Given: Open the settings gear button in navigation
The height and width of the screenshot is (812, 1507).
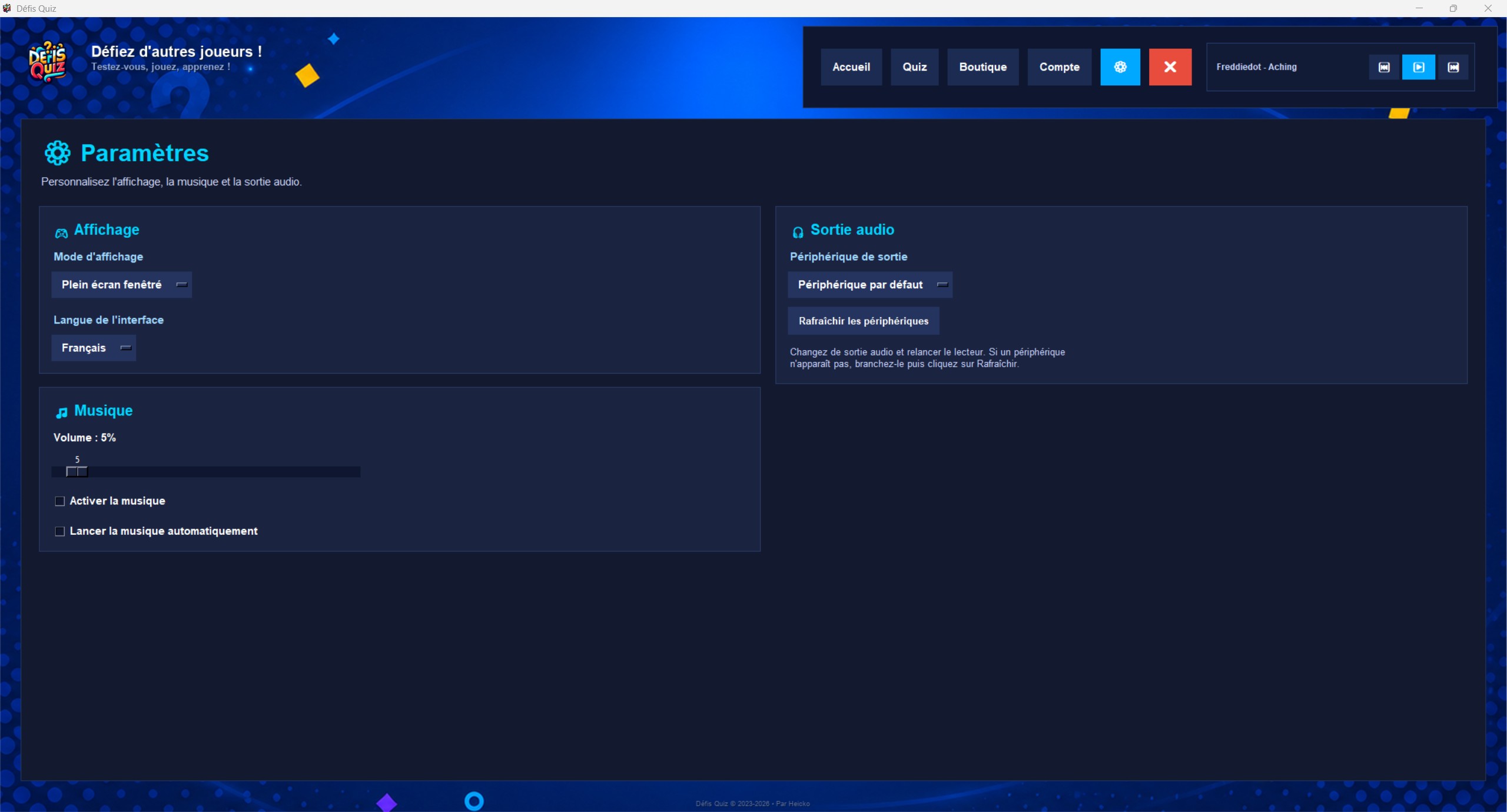Looking at the screenshot, I should (x=1120, y=67).
